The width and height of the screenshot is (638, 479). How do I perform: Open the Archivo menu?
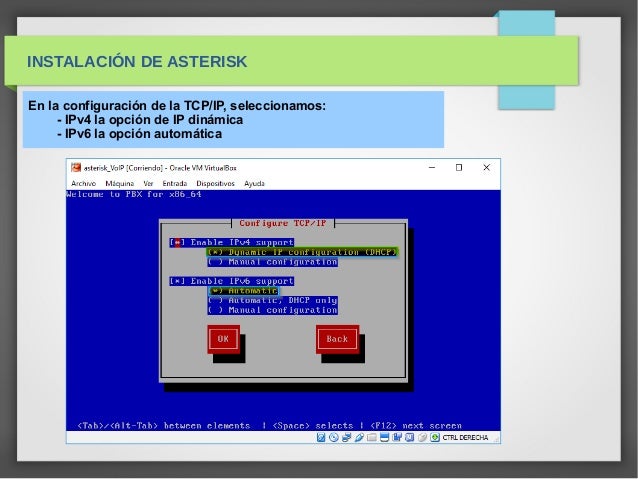(83, 184)
